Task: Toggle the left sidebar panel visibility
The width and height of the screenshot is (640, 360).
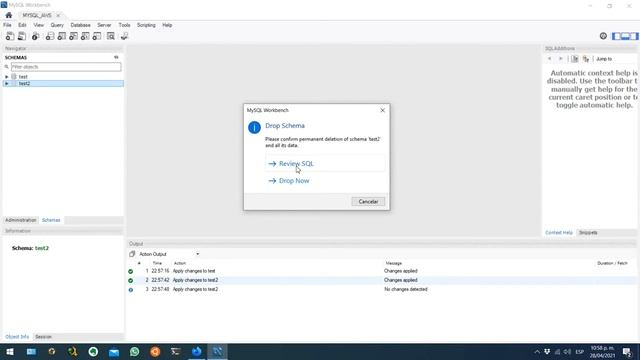Action: [616, 36]
